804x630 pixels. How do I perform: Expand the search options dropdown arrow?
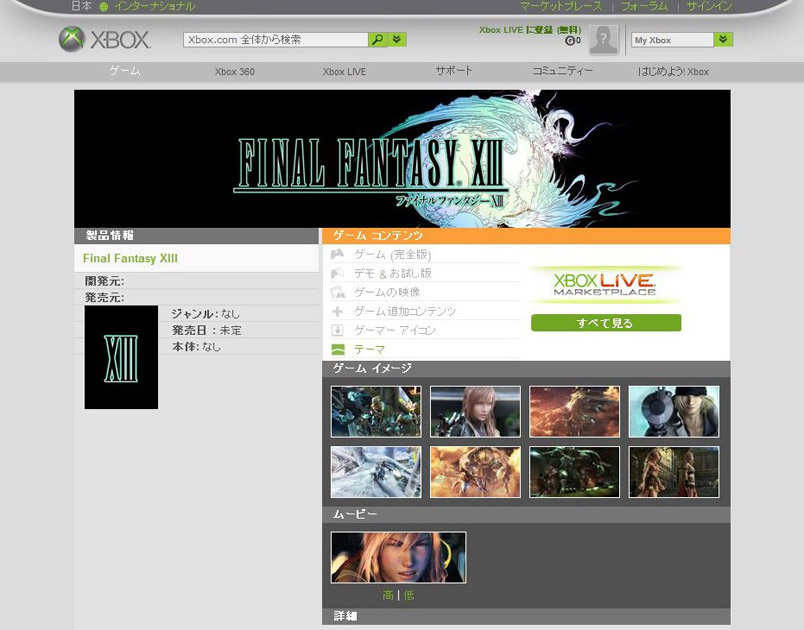(x=397, y=39)
